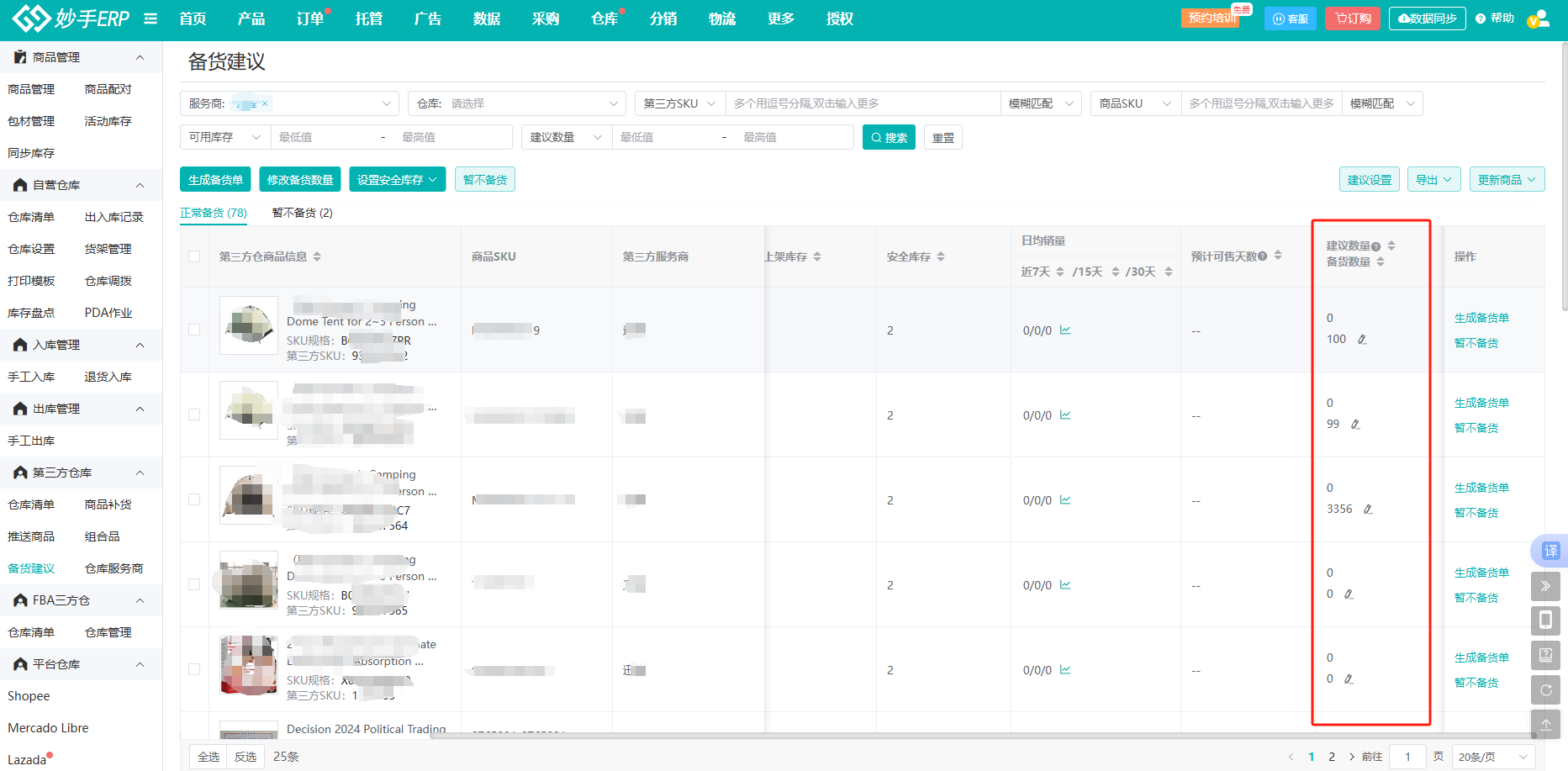Click 生成备货单 link in the 3356 row
Viewport: 1568px width, 771px height.
click(x=1481, y=488)
